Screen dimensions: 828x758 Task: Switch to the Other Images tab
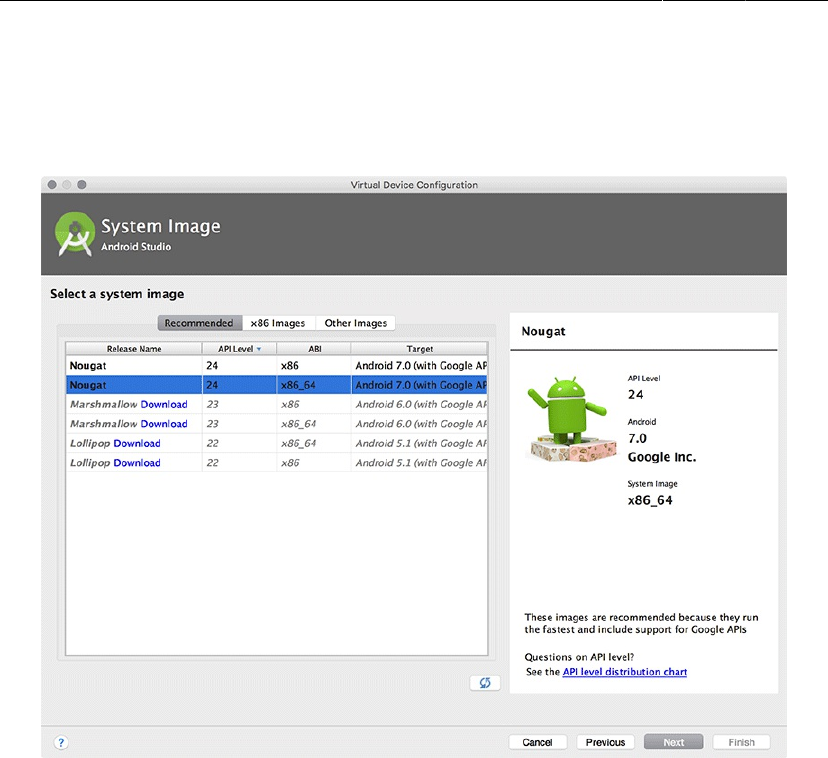coord(355,323)
